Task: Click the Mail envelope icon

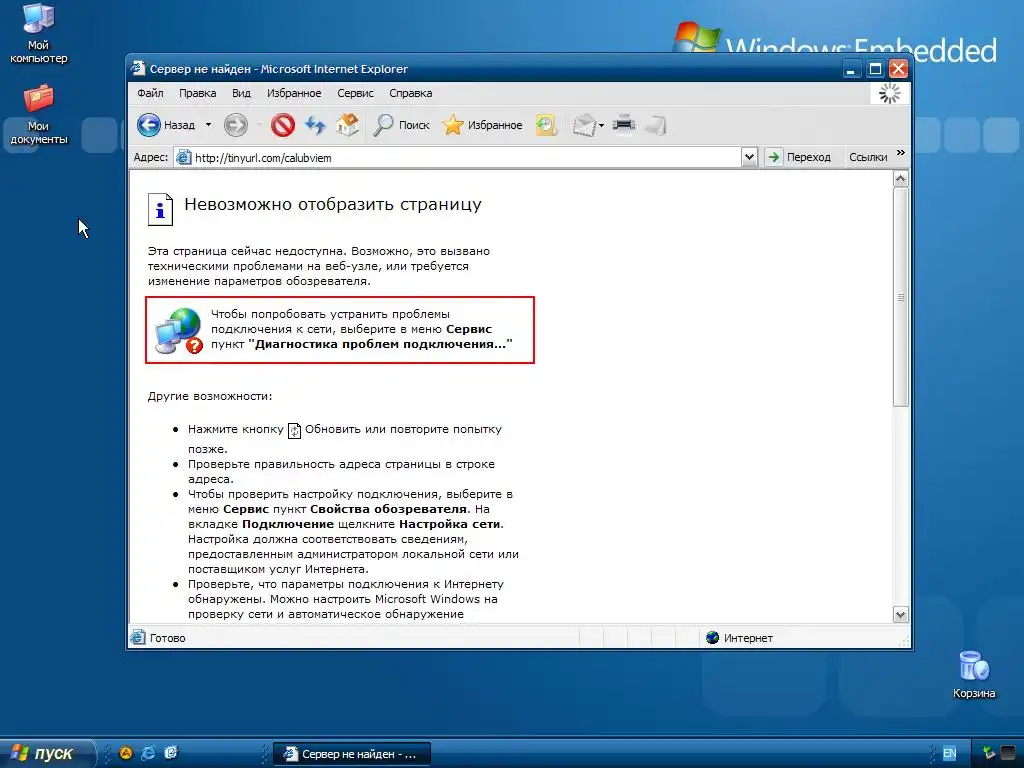Action: (584, 125)
